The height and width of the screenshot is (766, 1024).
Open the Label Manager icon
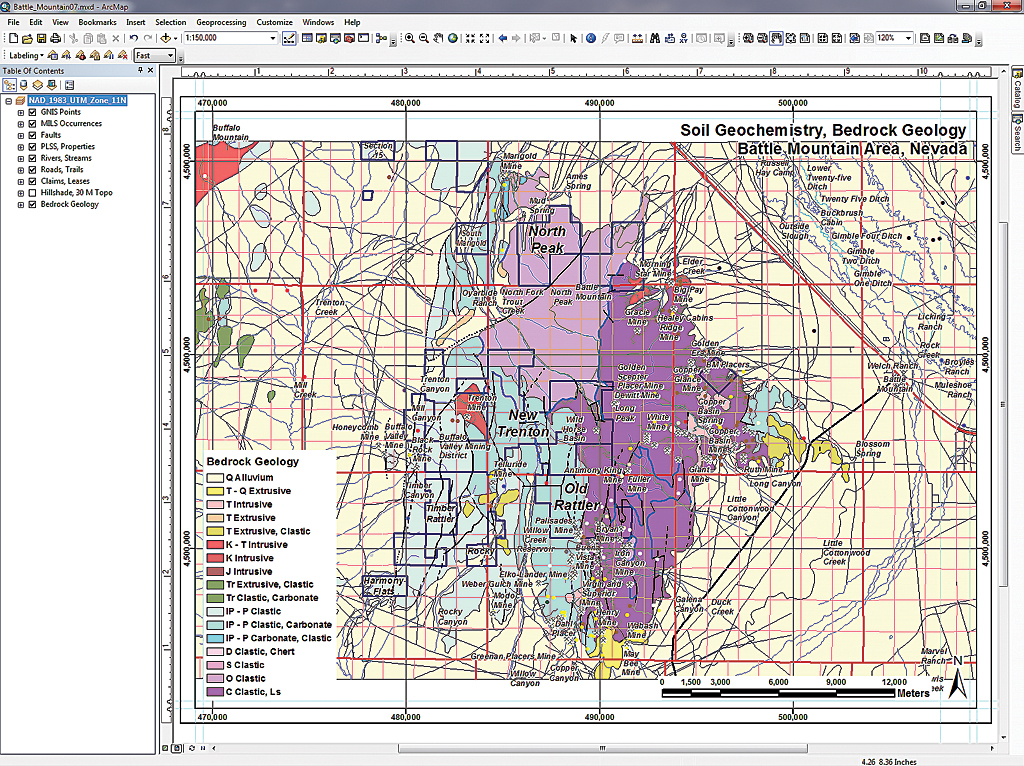point(53,56)
